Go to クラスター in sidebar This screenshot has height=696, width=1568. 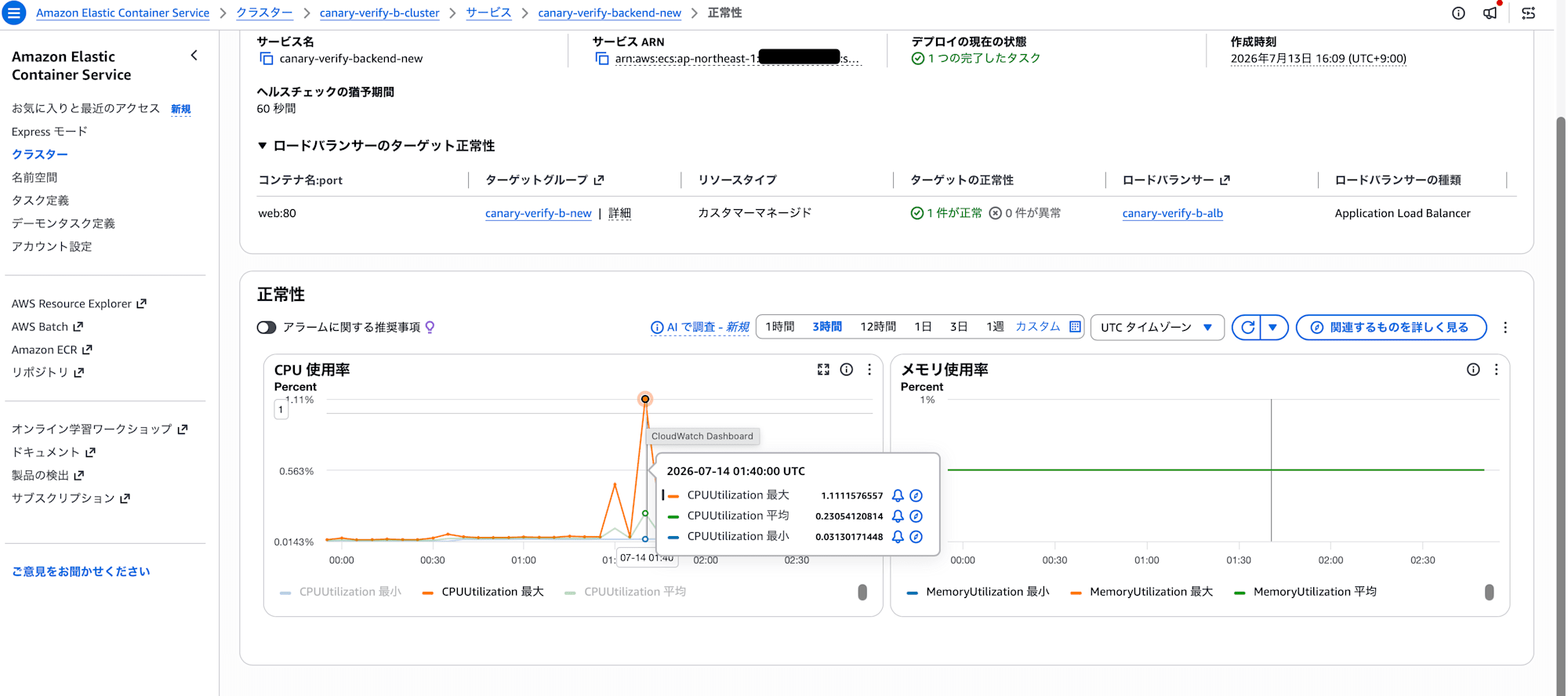point(40,154)
